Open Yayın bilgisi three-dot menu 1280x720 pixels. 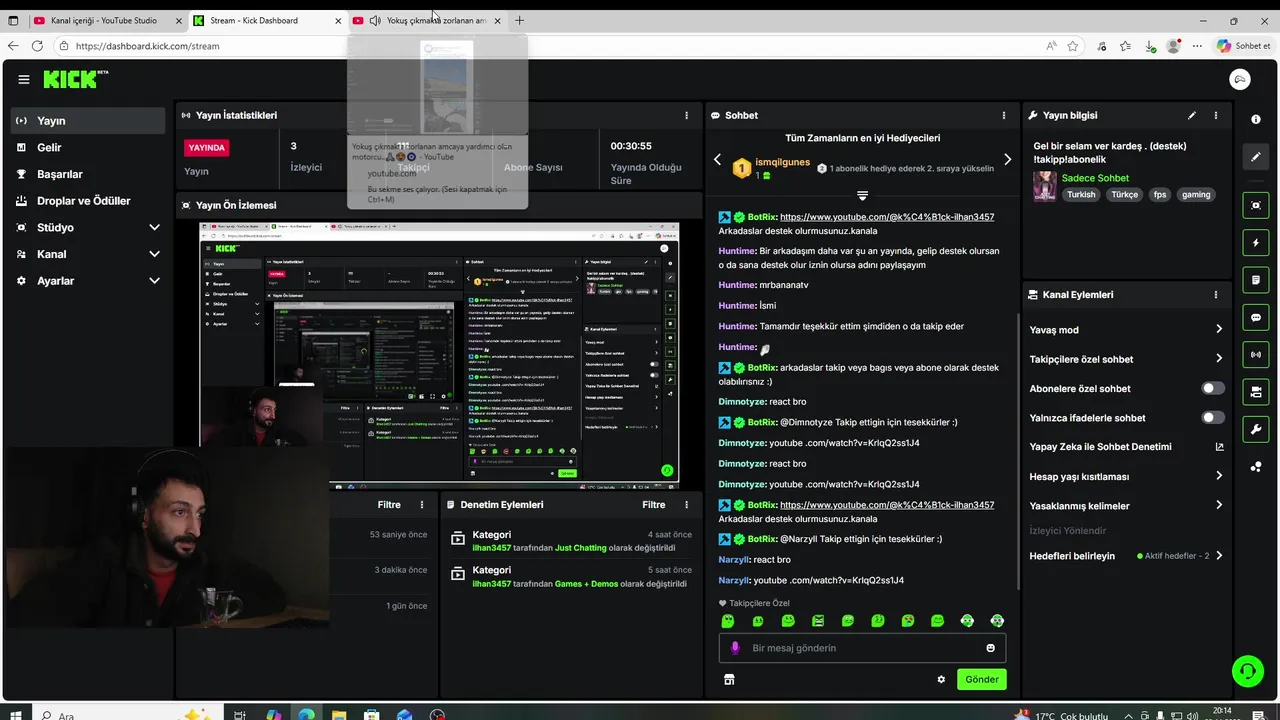point(1216,115)
